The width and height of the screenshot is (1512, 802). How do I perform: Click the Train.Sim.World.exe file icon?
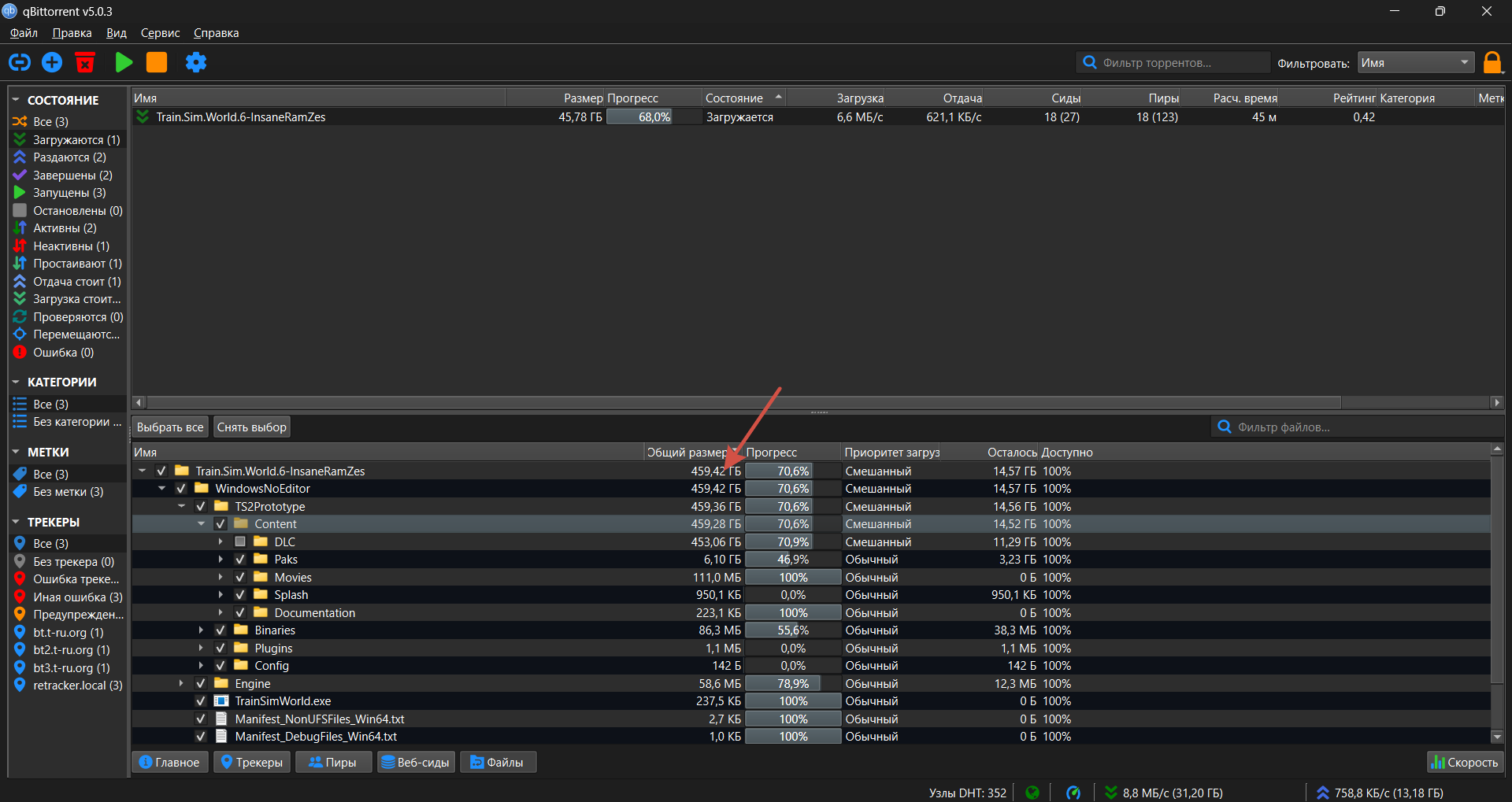tap(221, 701)
